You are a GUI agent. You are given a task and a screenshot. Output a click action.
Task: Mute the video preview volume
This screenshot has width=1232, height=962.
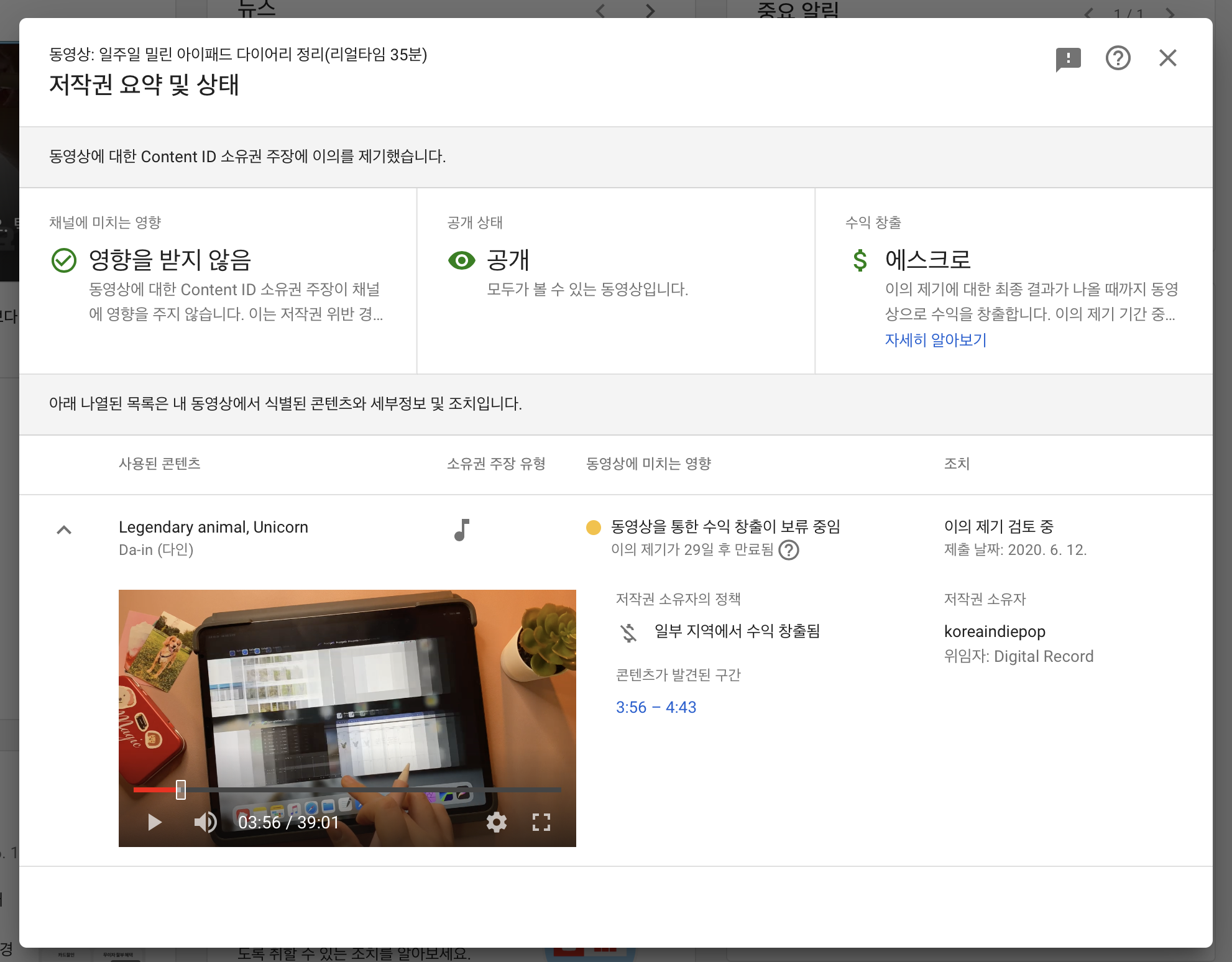coord(205,822)
